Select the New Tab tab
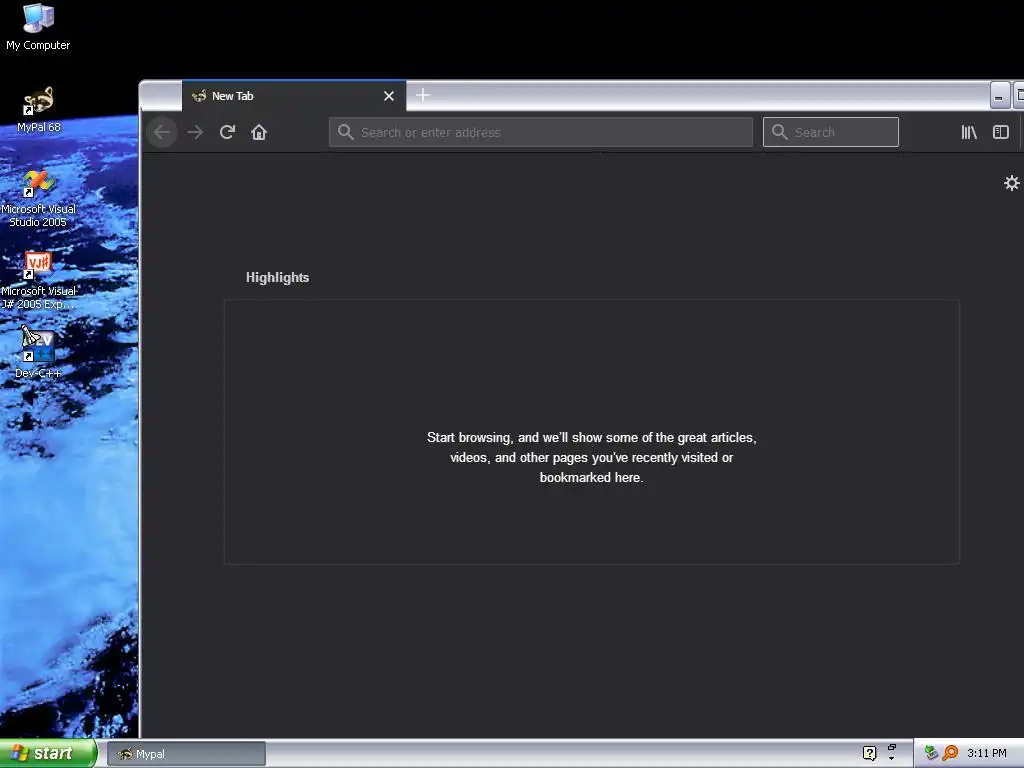This screenshot has width=1024, height=768. (x=294, y=96)
